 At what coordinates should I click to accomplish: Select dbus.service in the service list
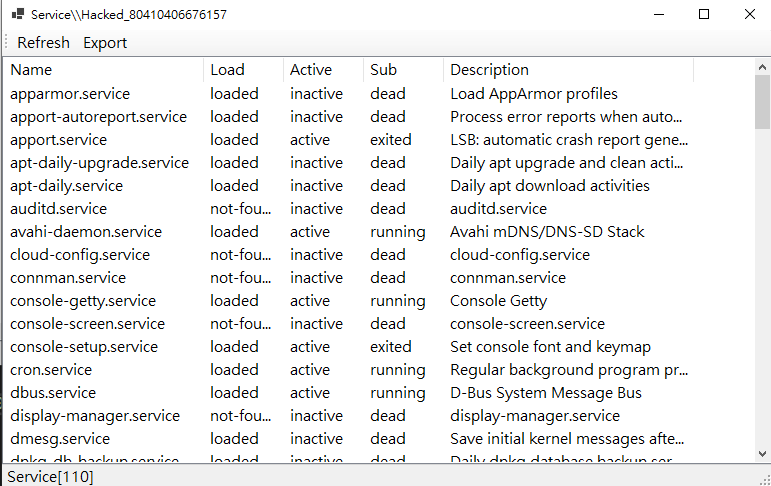(x=53, y=393)
